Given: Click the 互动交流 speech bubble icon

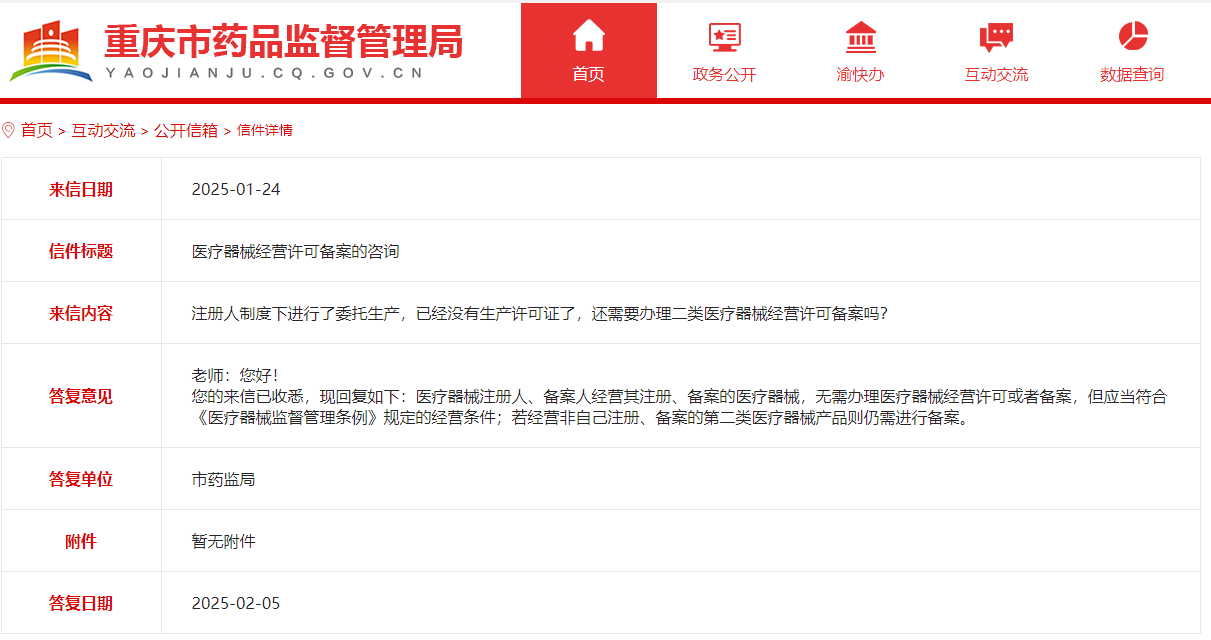Looking at the screenshot, I should pyautogui.click(x=996, y=37).
